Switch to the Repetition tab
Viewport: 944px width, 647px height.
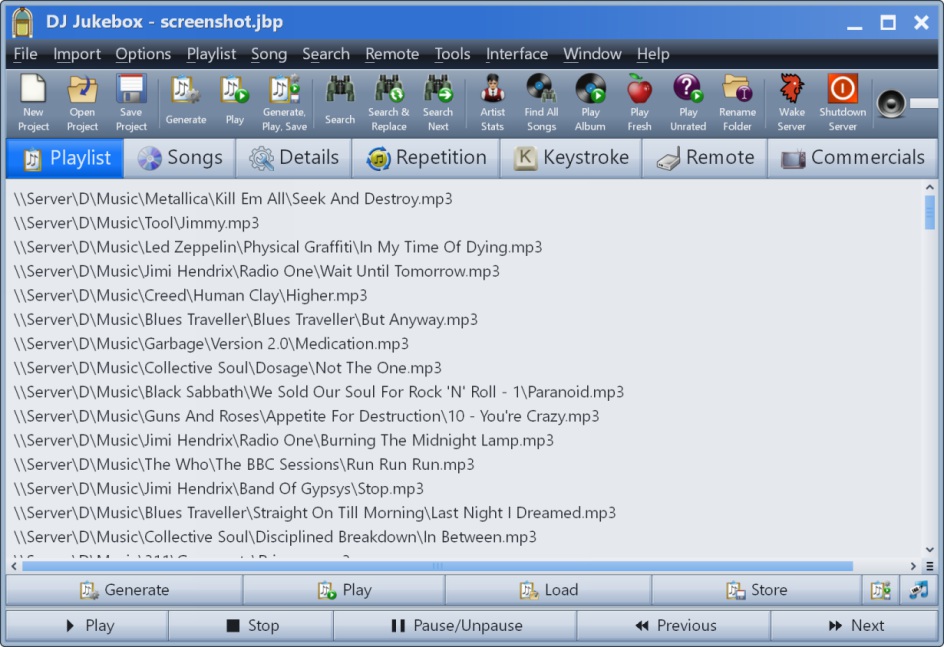pyautogui.click(x=426, y=157)
